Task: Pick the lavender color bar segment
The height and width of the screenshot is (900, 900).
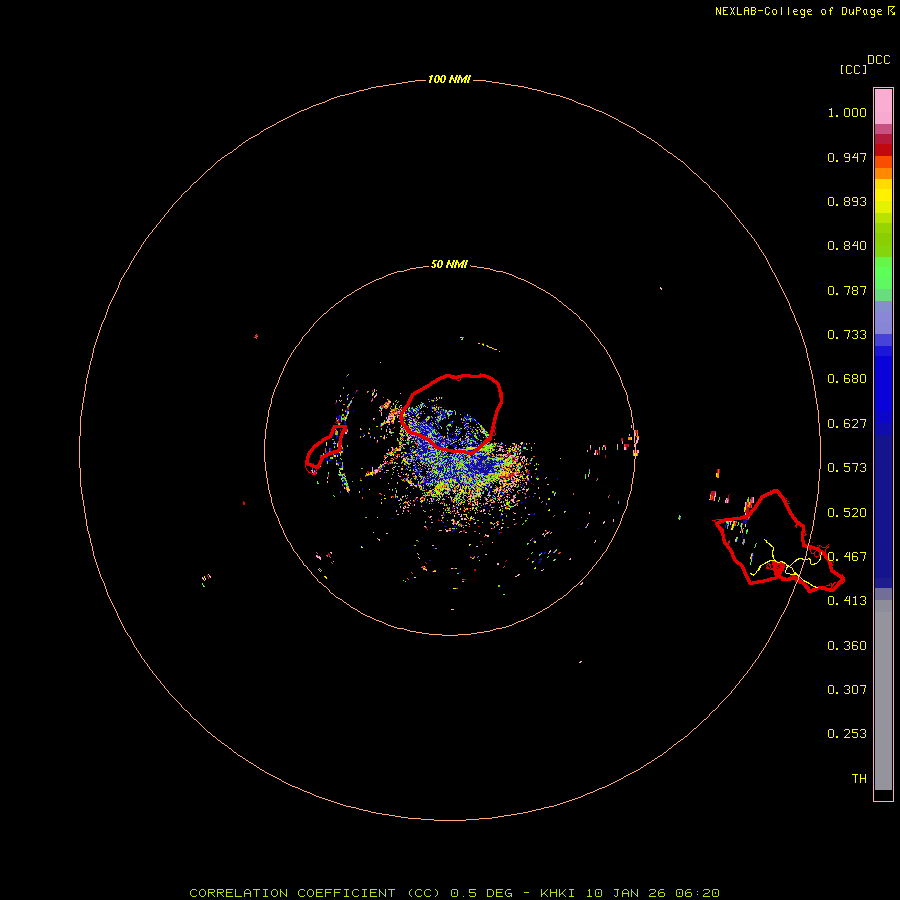Action: point(883,318)
